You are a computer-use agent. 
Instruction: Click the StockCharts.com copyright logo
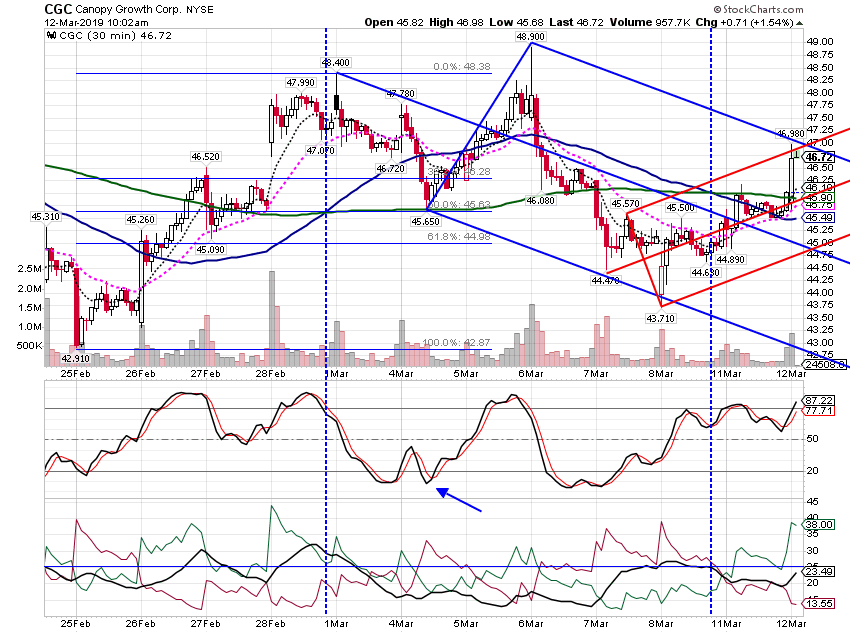pyautogui.click(x=758, y=9)
